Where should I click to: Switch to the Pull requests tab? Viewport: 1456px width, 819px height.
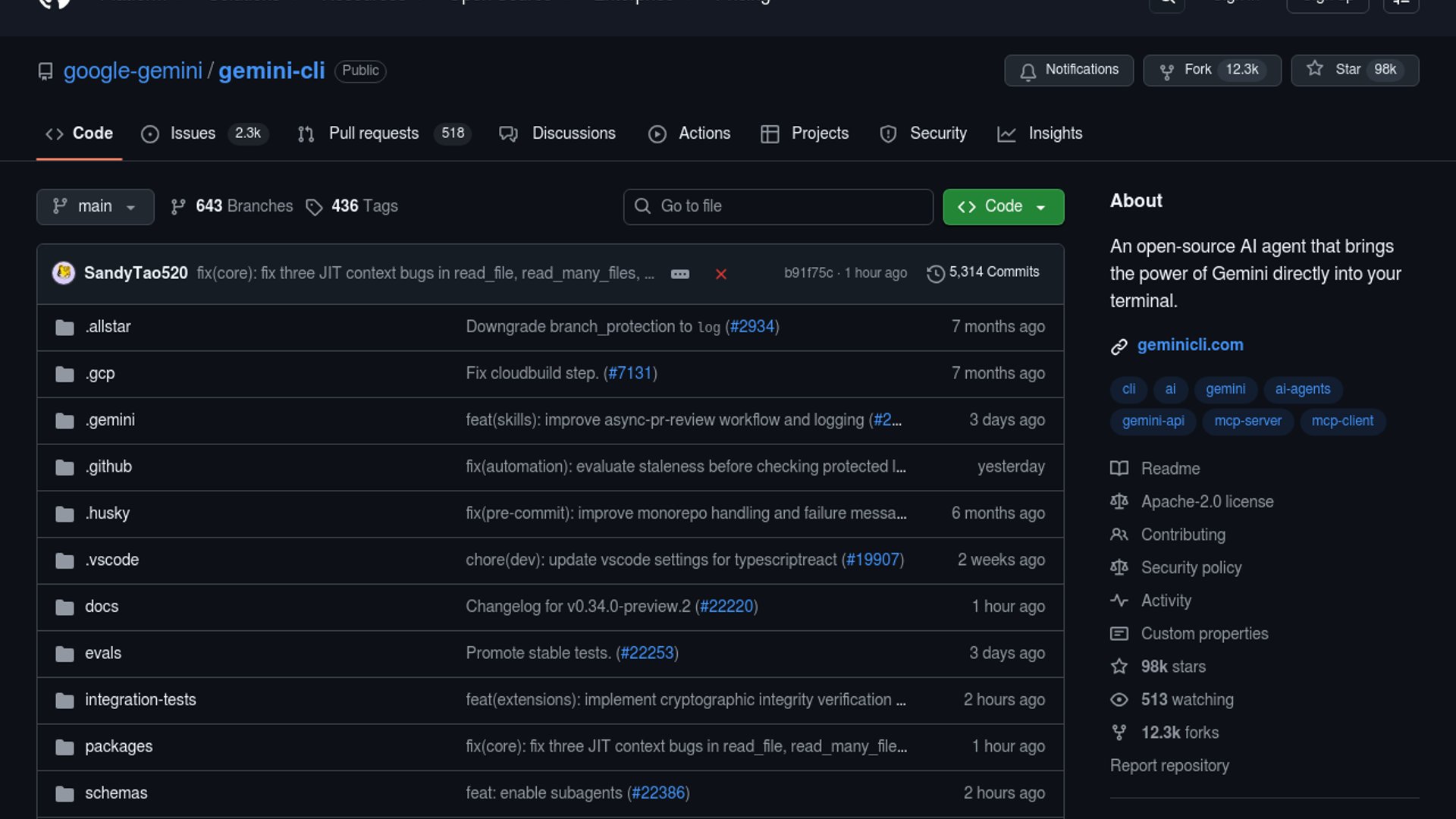pyautogui.click(x=373, y=133)
